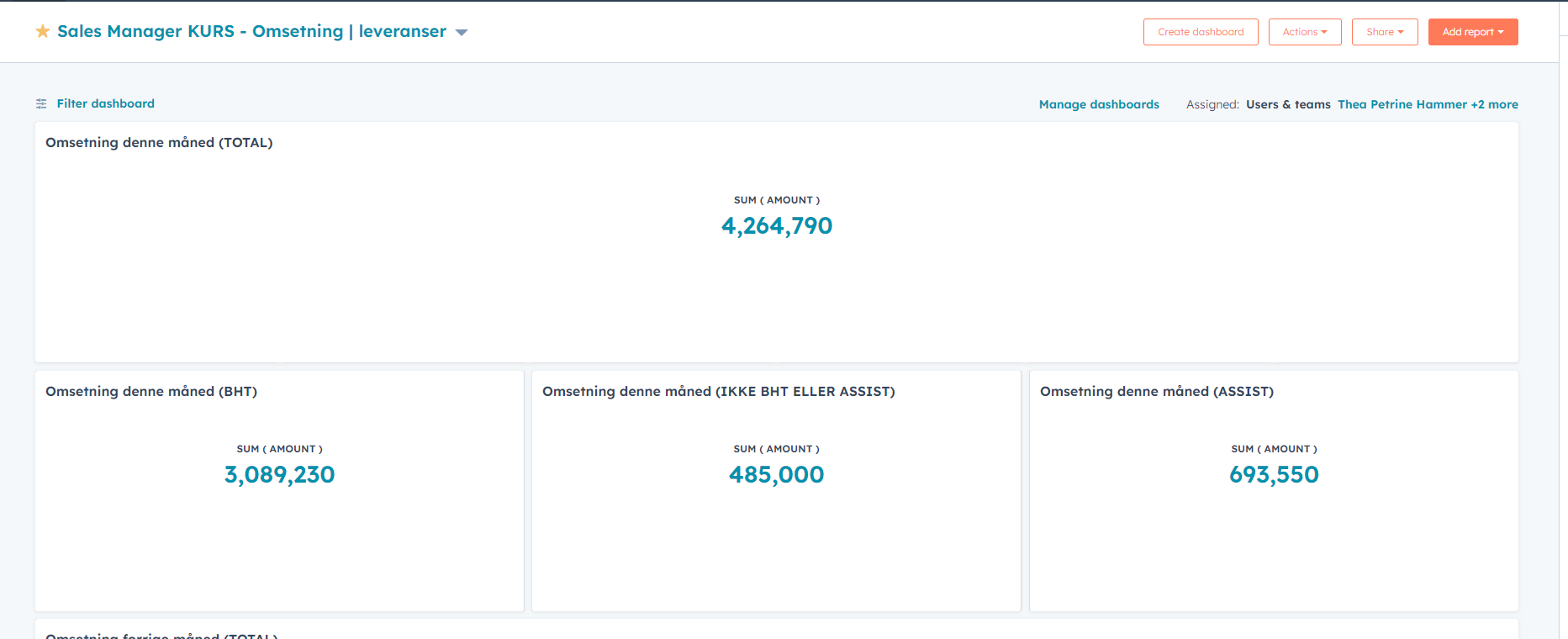This screenshot has width=1568, height=639.
Task: Expand the Add report menu
Action: pyautogui.click(x=1472, y=32)
